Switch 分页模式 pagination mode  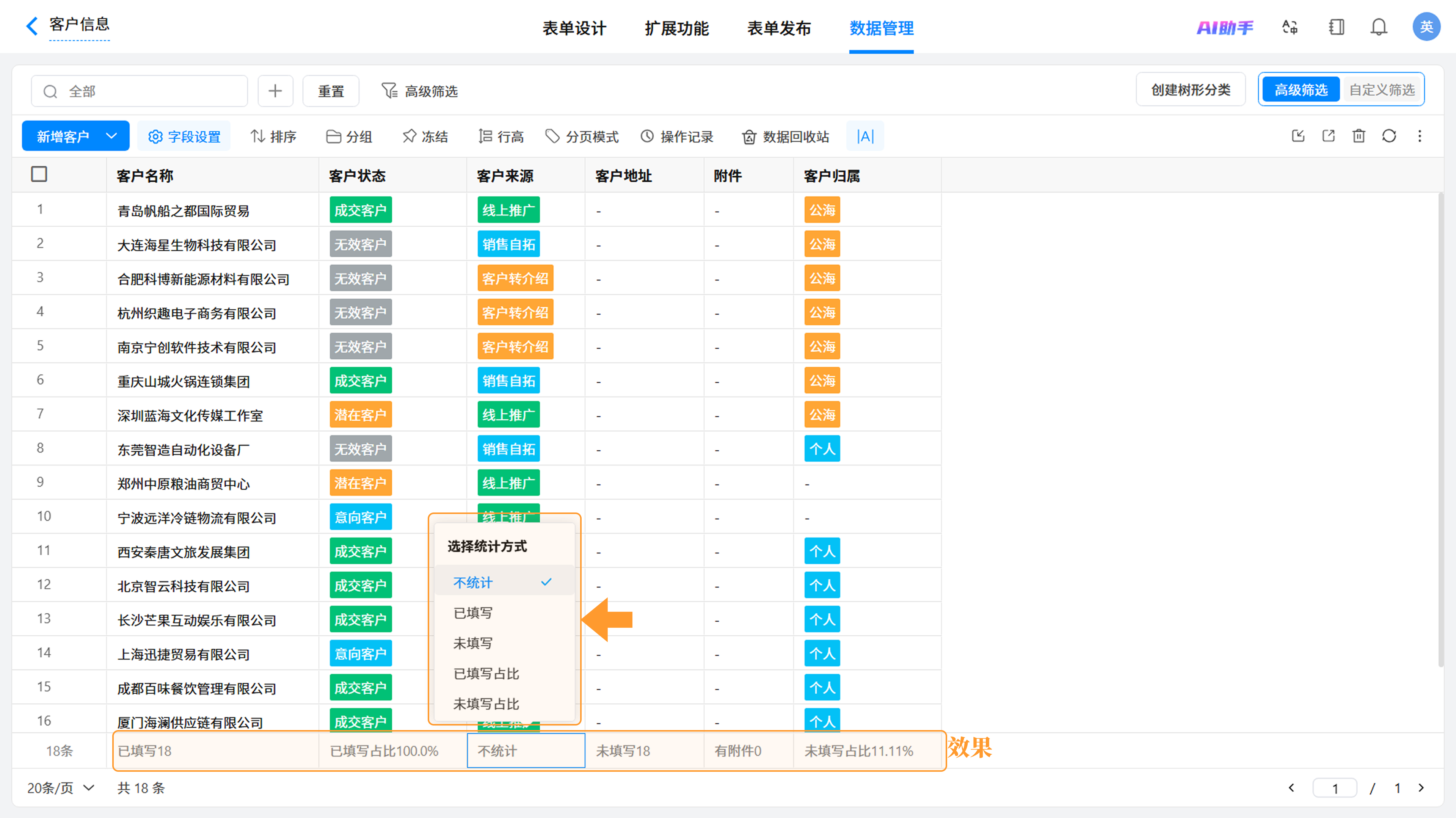(x=582, y=136)
